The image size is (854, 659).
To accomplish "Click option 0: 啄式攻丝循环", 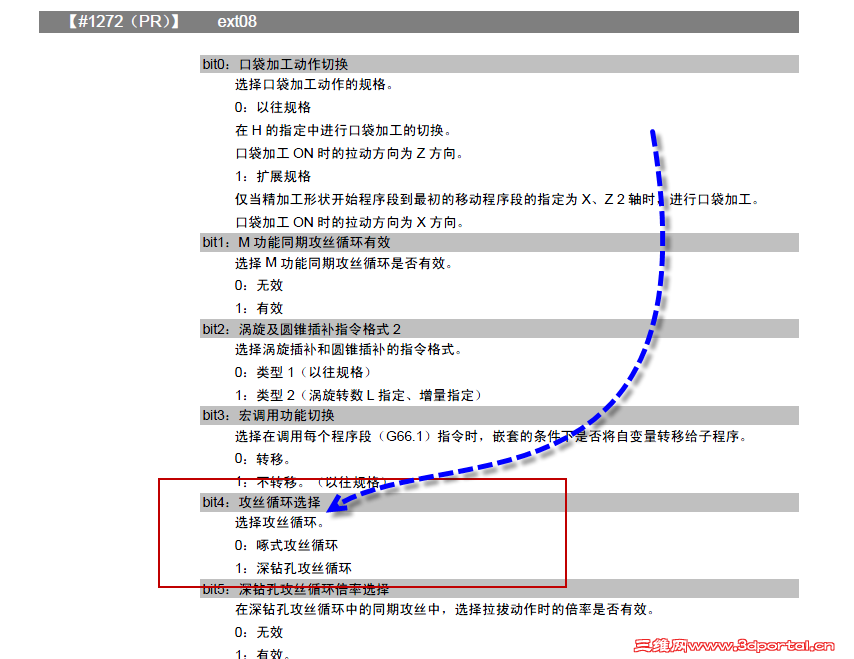I will (x=286, y=545).
